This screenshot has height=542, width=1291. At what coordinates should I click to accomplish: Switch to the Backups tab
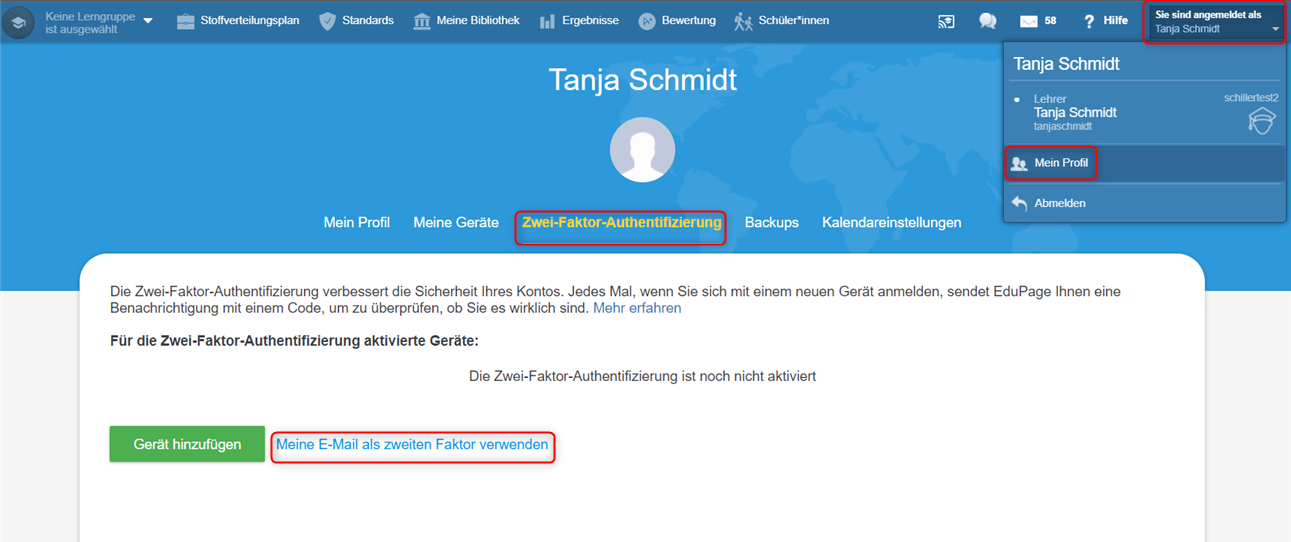tap(772, 223)
